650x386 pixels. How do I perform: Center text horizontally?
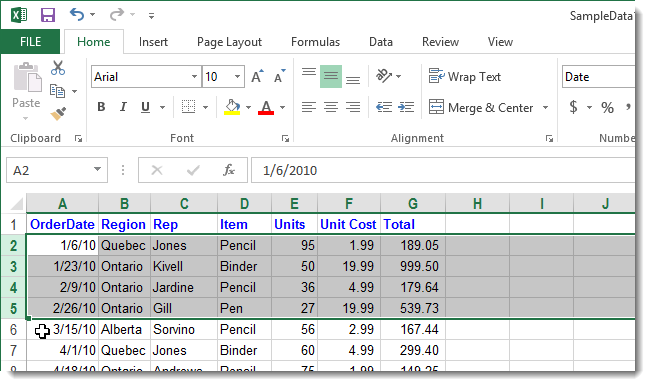click(331, 107)
